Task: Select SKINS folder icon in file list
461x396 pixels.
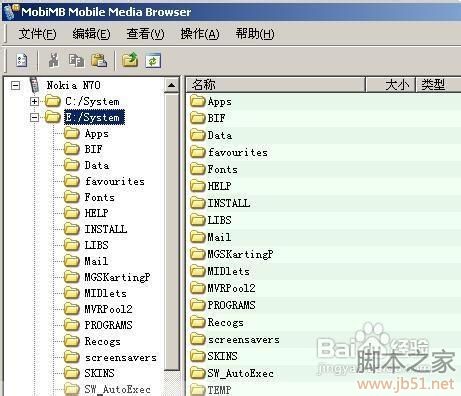Action: click(x=197, y=356)
